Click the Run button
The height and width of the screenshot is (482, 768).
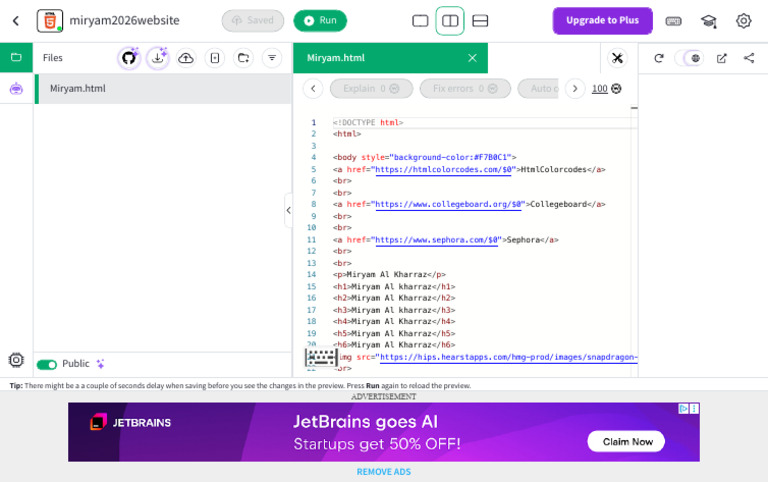click(320, 21)
